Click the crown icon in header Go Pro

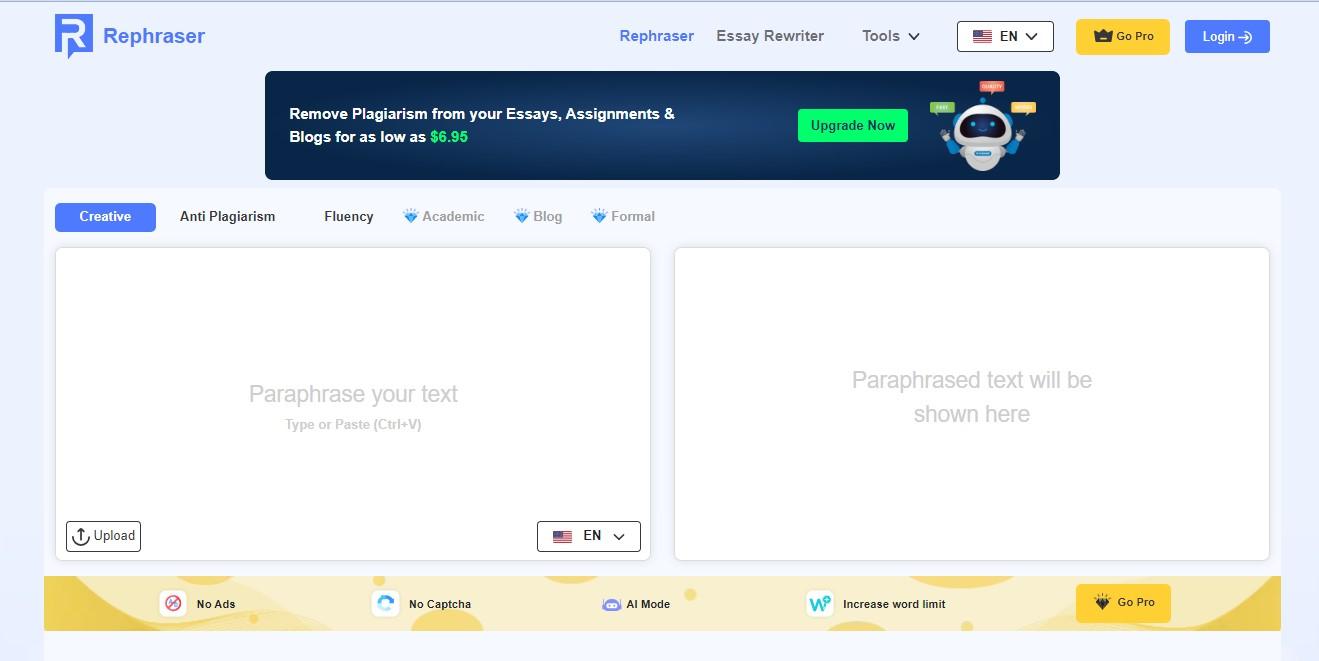pos(1103,36)
